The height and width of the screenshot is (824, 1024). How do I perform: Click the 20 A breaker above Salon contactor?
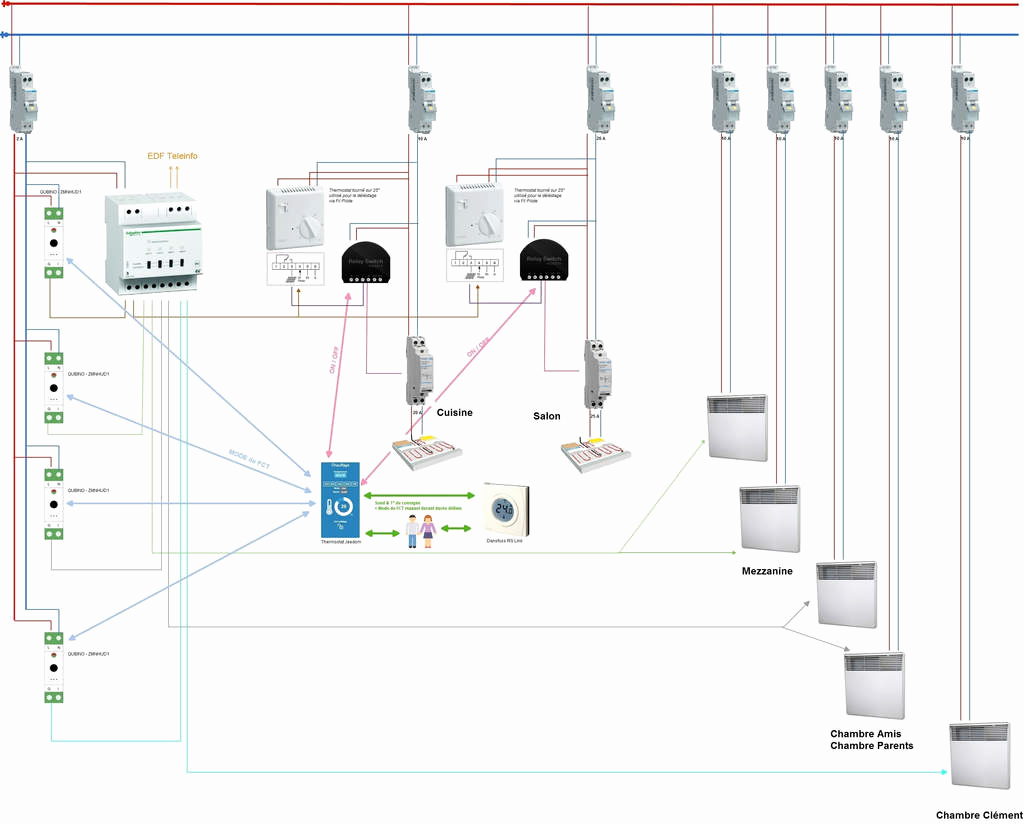click(x=600, y=99)
